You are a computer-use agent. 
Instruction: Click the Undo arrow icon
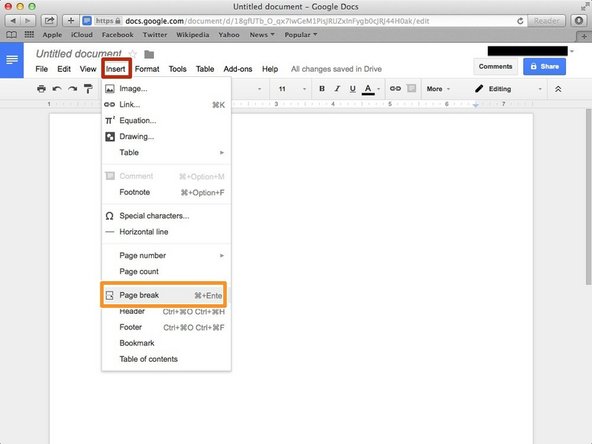click(57, 89)
